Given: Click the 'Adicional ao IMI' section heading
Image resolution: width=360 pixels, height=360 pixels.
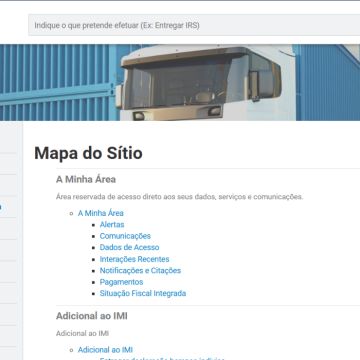Looking at the screenshot, I should 92,316.
